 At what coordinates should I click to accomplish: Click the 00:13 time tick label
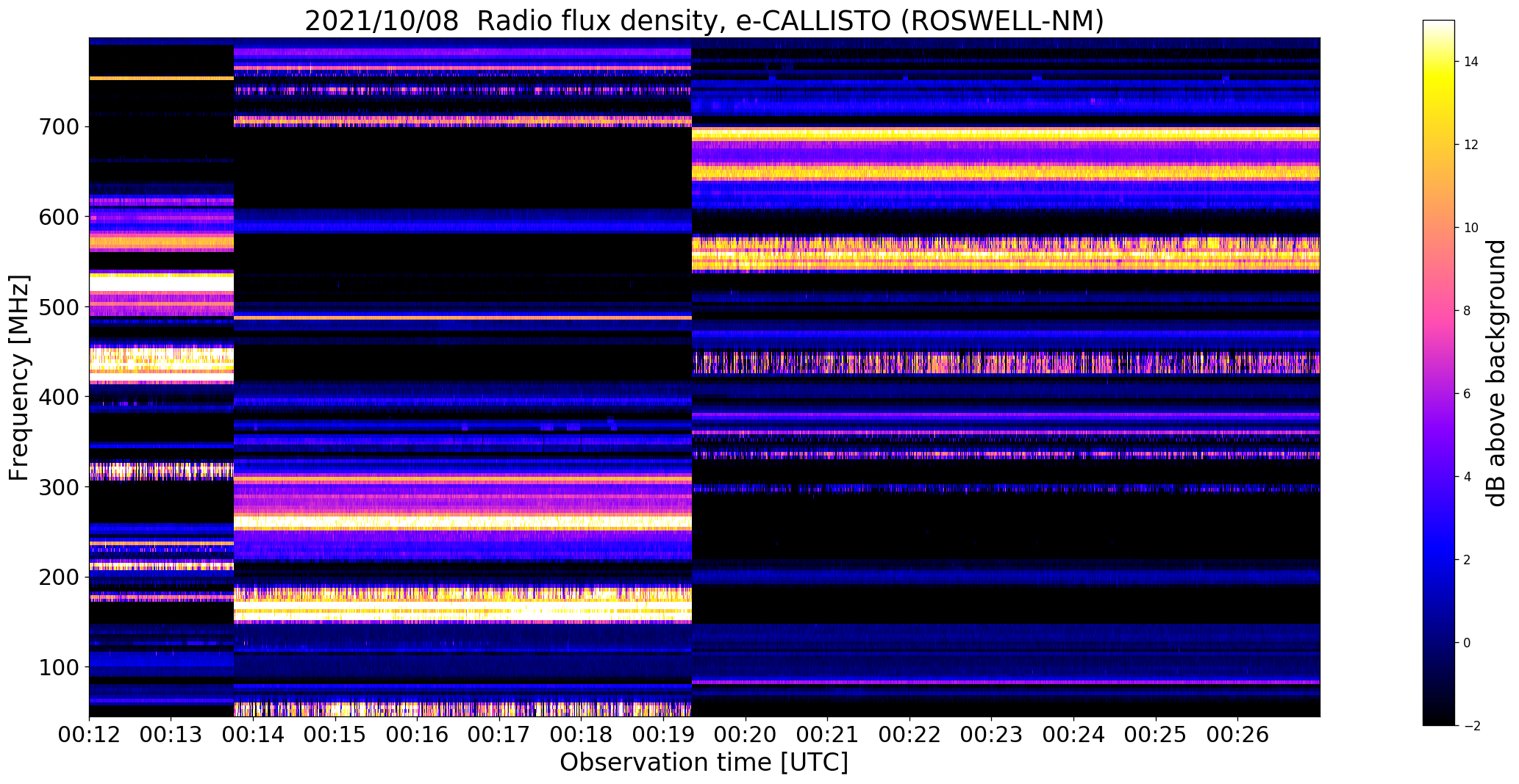[x=171, y=736]
